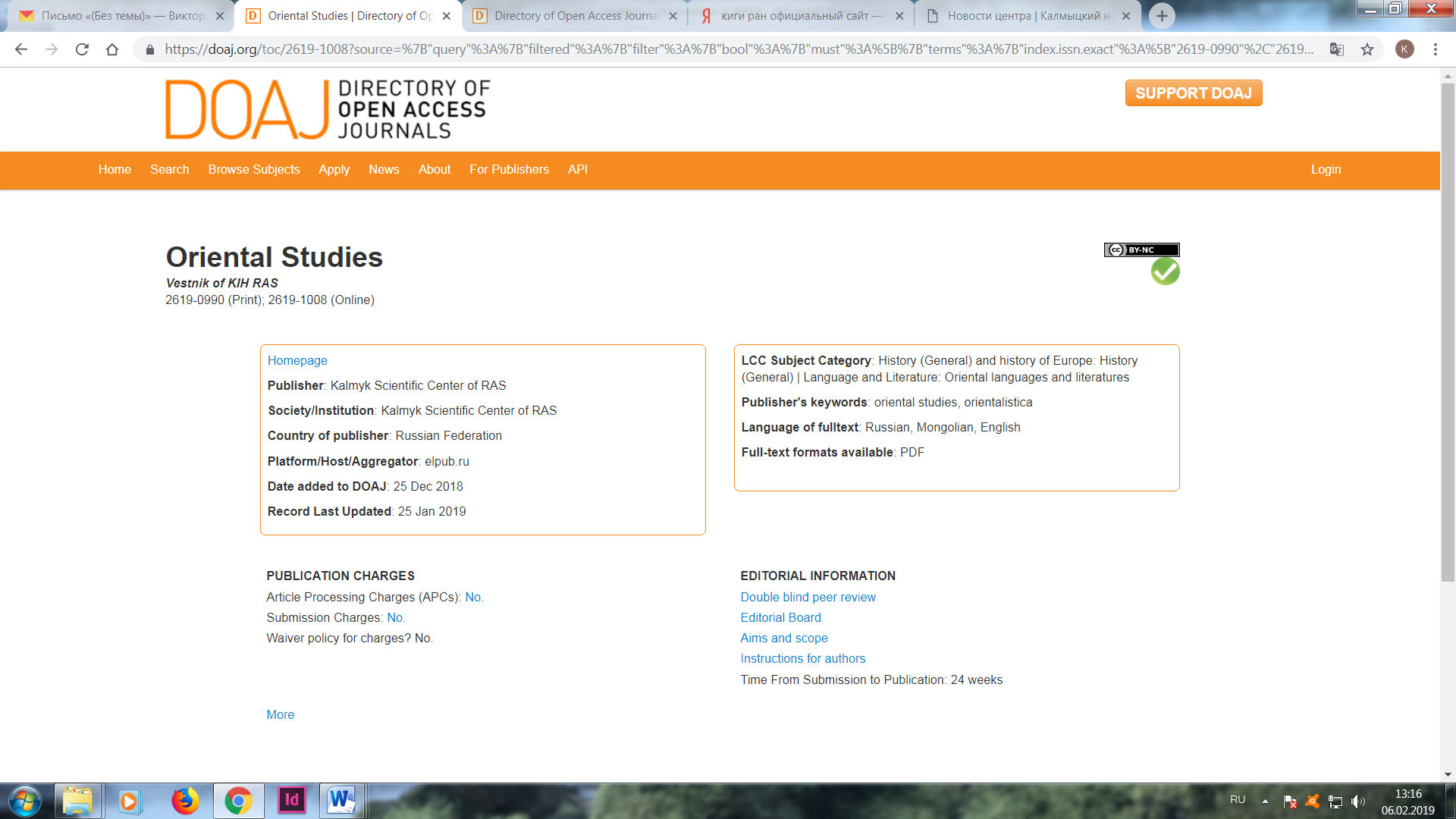Click the green DOAJ Seal checkmark
The image size is (1456, 819).
pyautogui.click(x=1165, y=271)
